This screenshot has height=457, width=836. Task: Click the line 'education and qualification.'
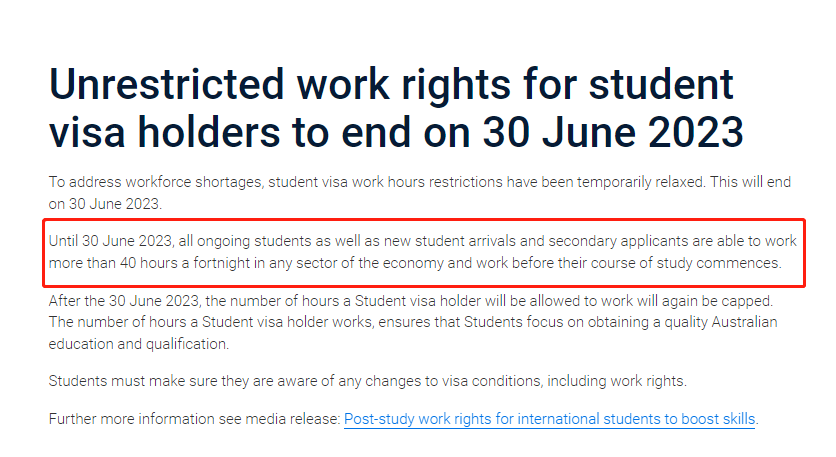tap(139, 344)
